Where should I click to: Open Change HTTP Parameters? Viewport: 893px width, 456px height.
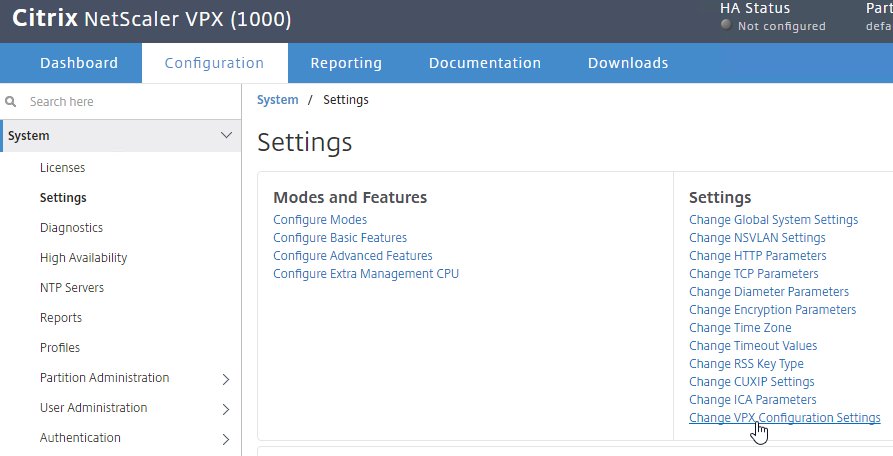(x=757, y=256)
